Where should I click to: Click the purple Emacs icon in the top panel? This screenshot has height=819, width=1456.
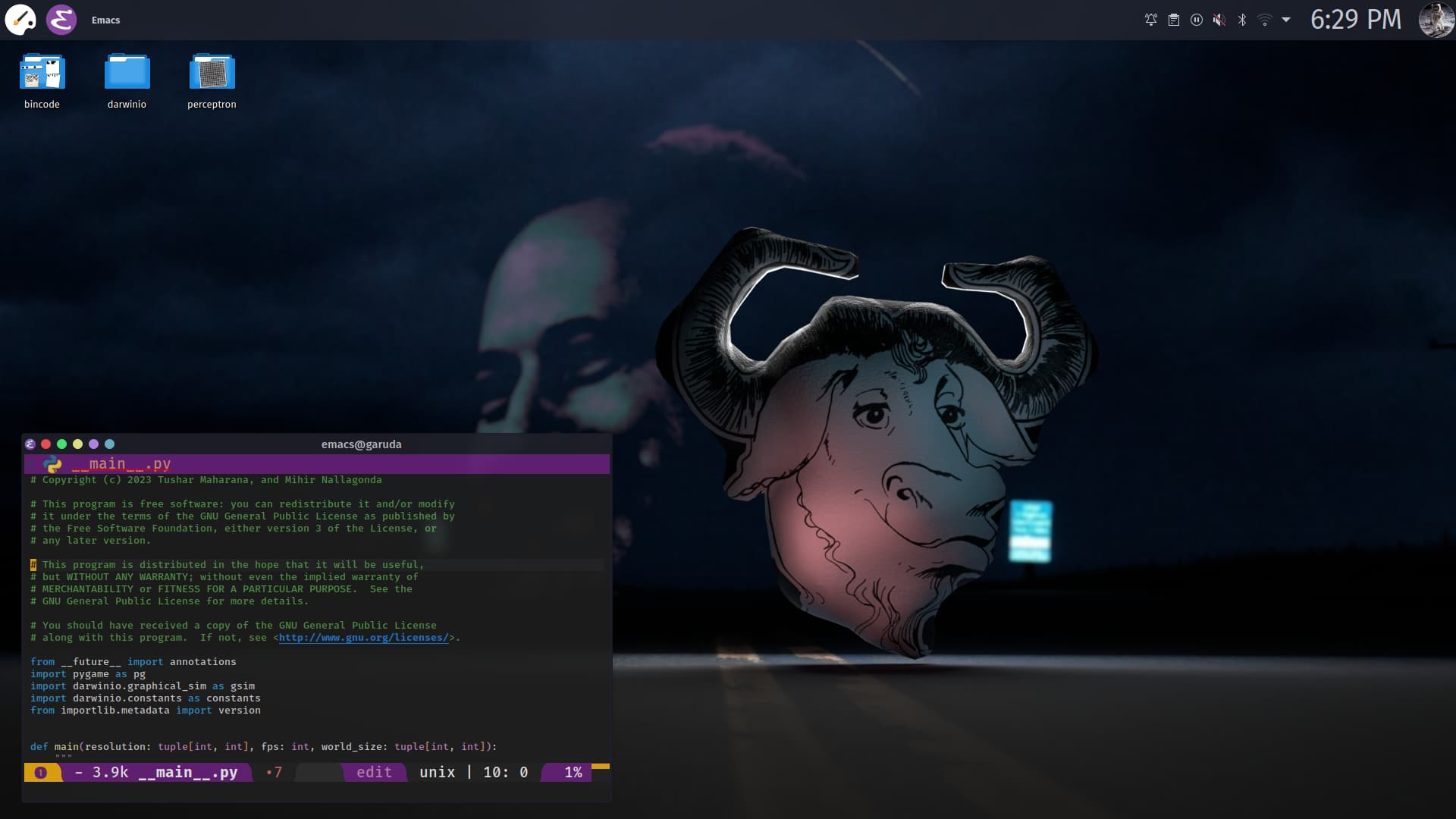pos(61,20)
